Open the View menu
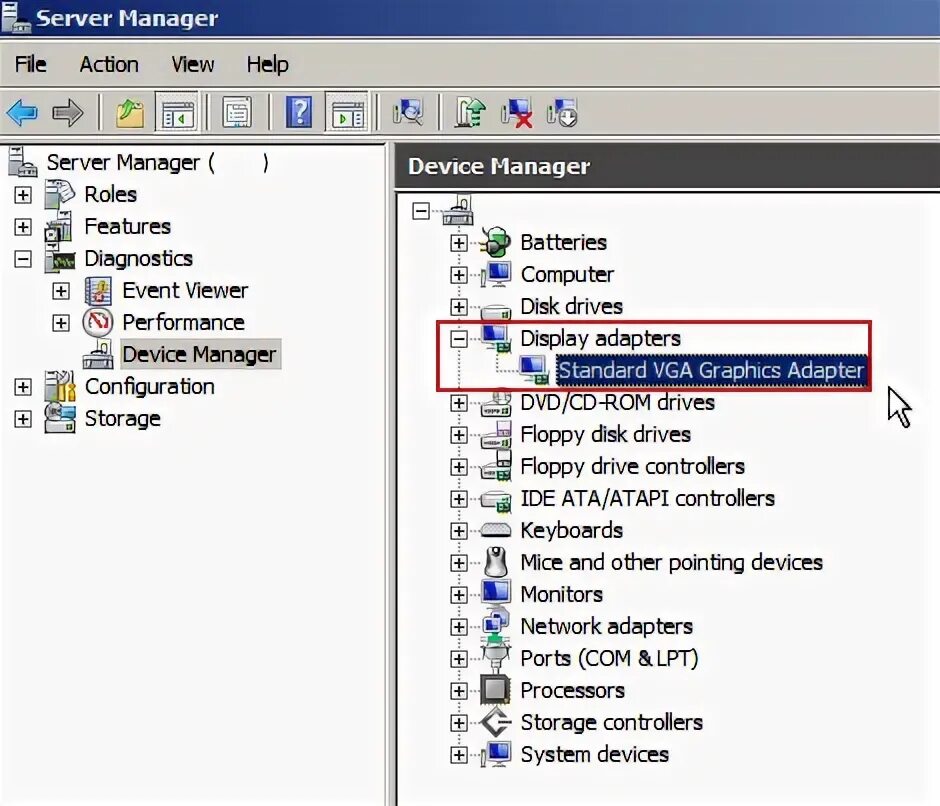 click(192, 64)
